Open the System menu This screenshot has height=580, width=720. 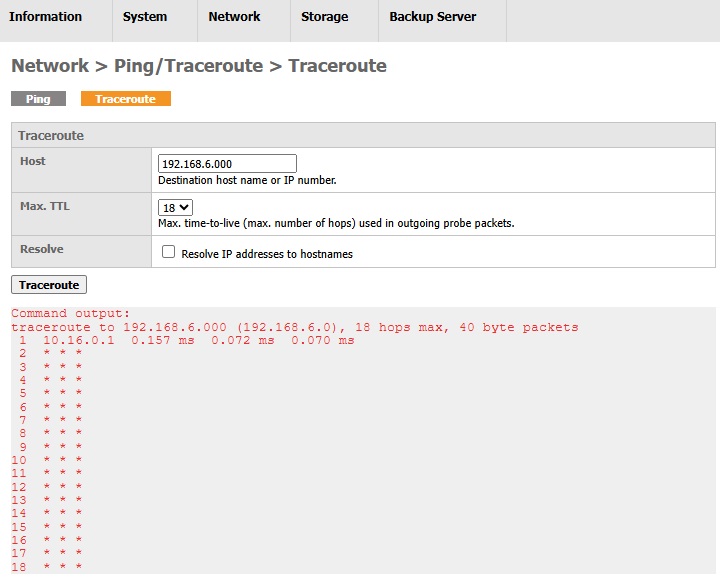coord(145,17)
